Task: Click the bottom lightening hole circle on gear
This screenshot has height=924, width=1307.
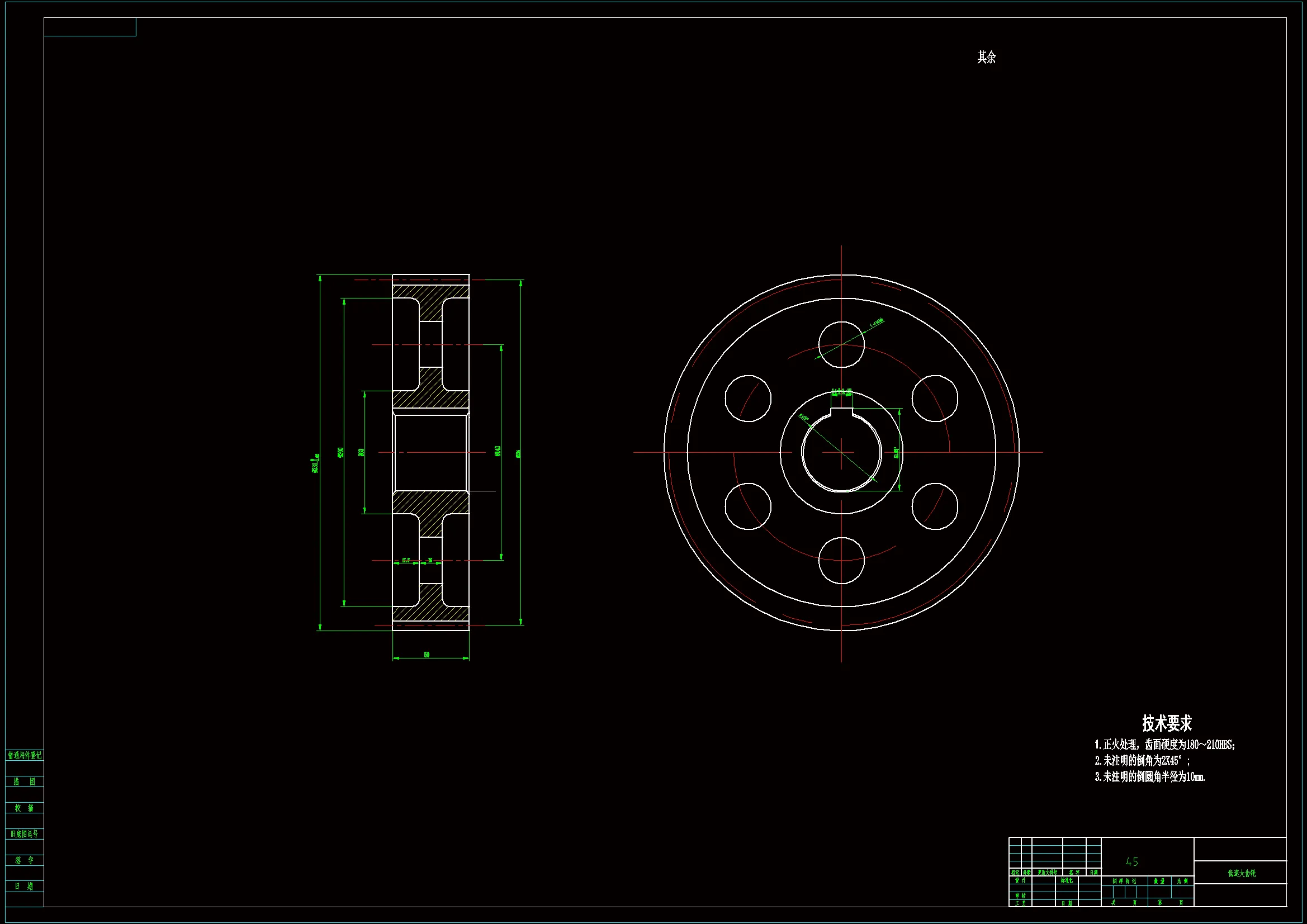Action: pyautogui.click(x=841, y=561)
